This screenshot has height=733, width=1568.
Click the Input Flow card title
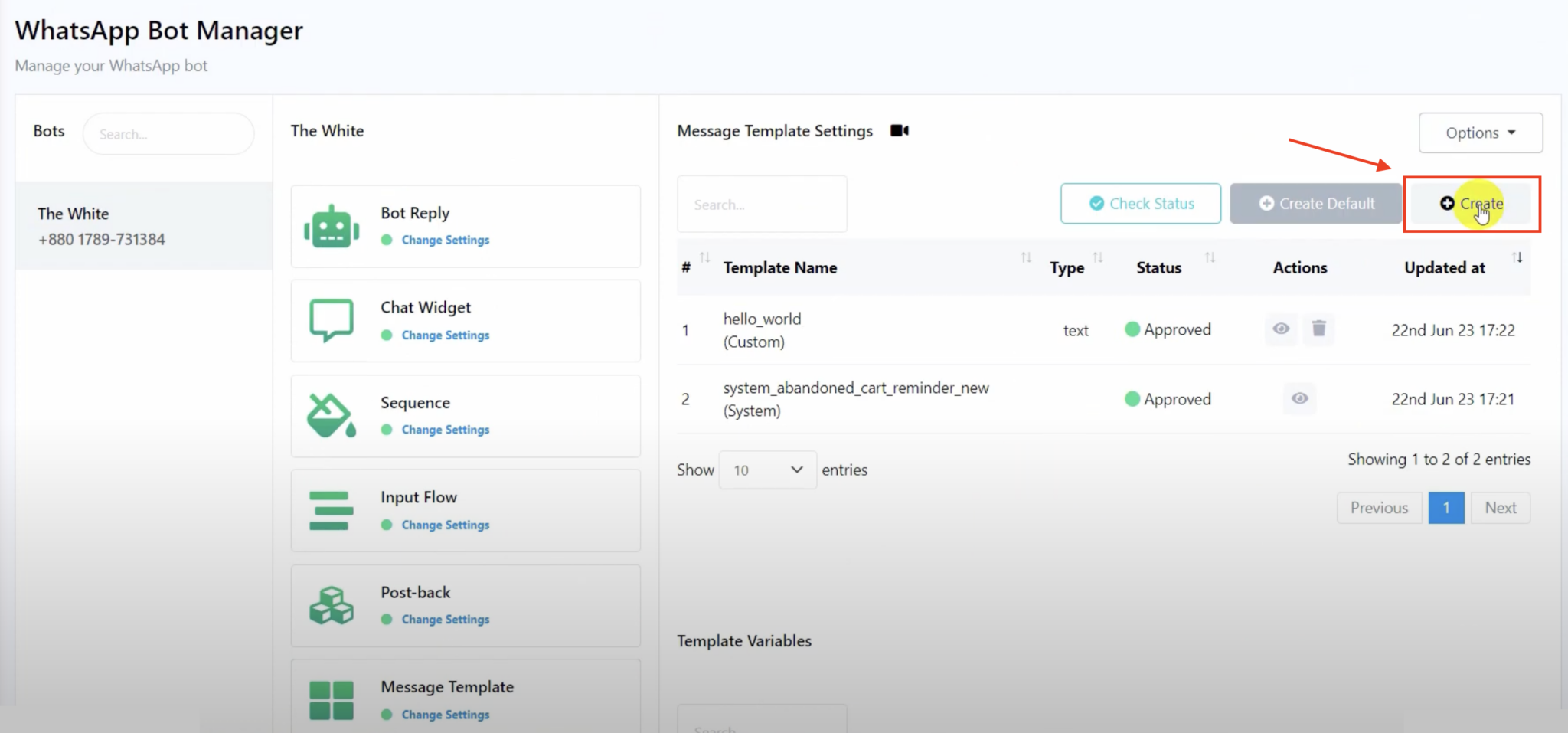pyautogui.click(x=419, y=497)
